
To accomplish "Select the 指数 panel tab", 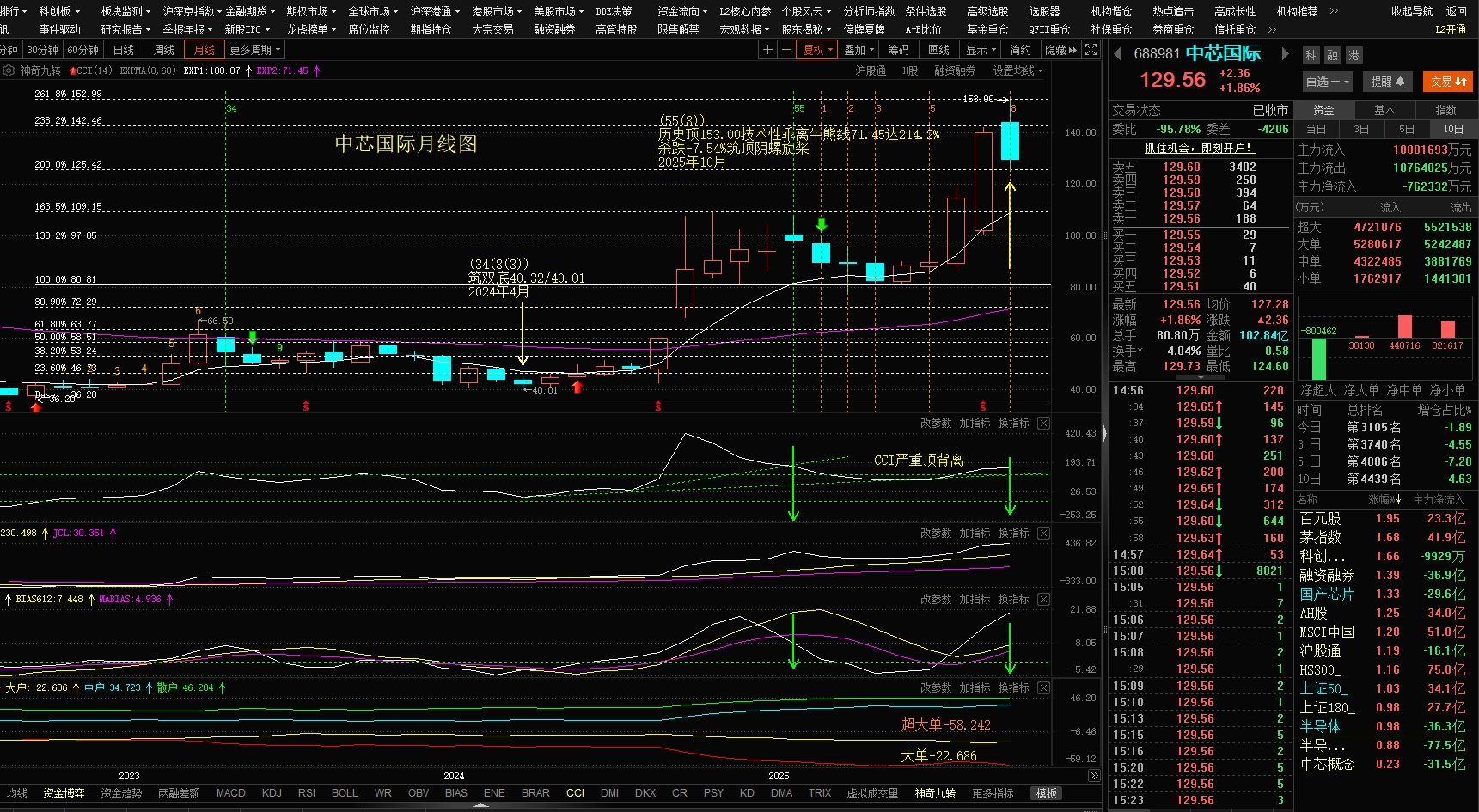I will (1445, 110).
